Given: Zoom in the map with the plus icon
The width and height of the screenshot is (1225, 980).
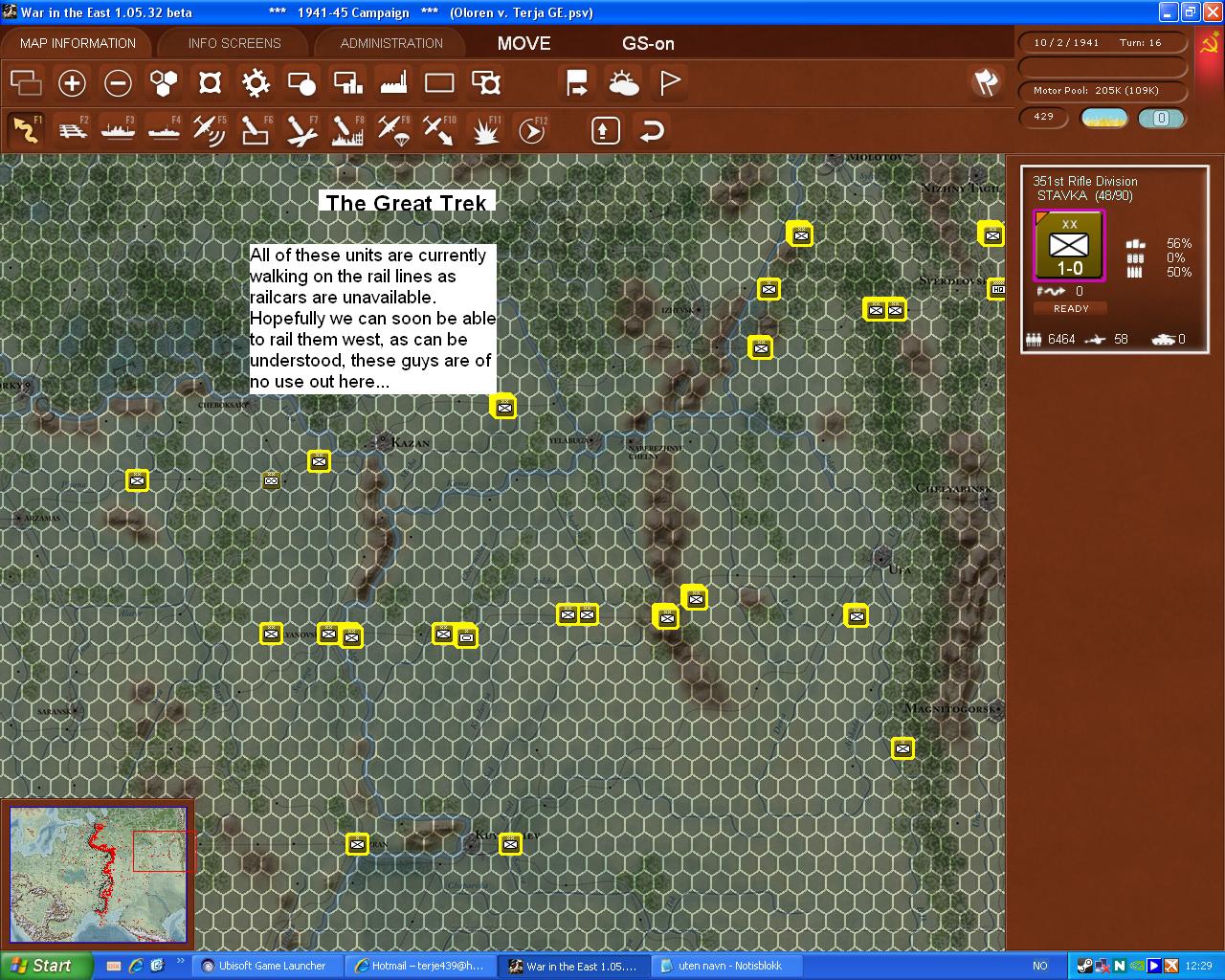Looking at the screenshot, I should (x=72, y=83).
